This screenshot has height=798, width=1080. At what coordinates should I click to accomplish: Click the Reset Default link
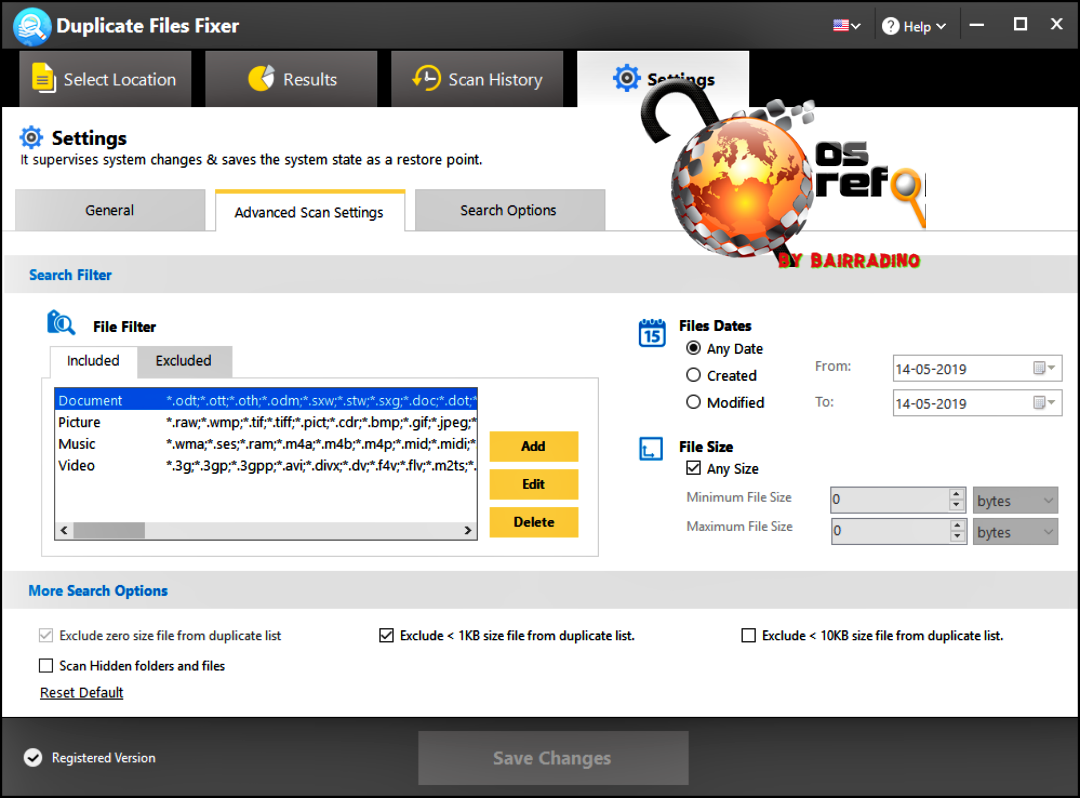[x=81, y=693]
